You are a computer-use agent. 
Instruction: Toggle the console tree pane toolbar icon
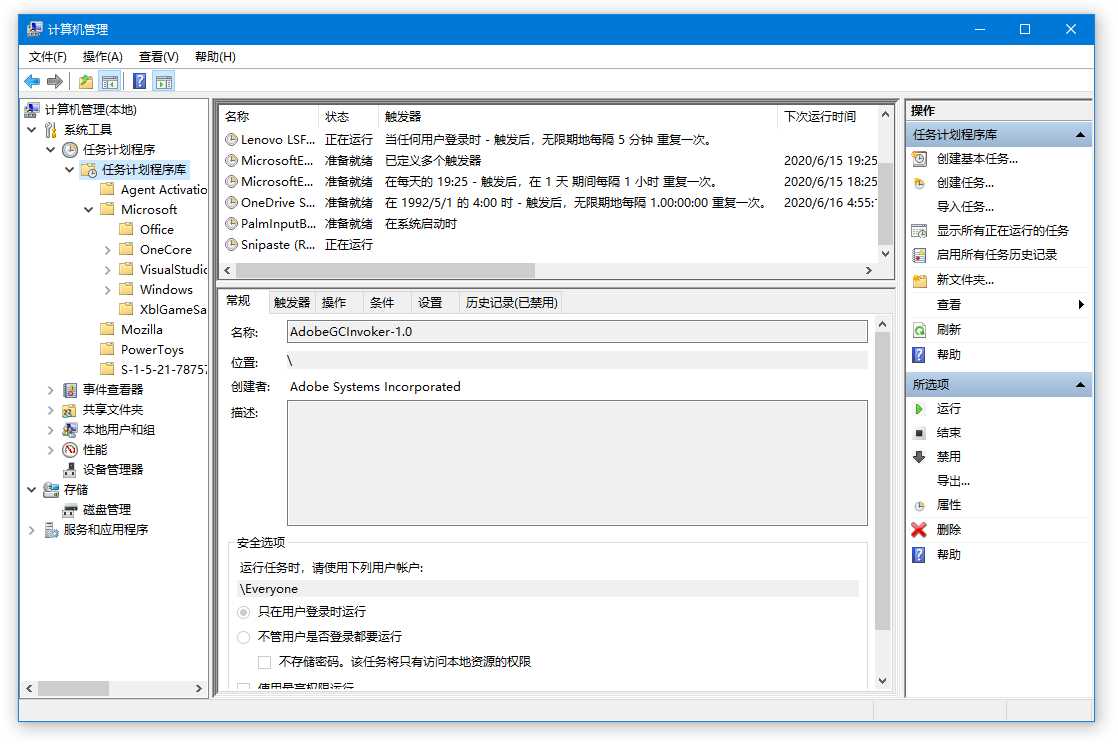point(110,81)
